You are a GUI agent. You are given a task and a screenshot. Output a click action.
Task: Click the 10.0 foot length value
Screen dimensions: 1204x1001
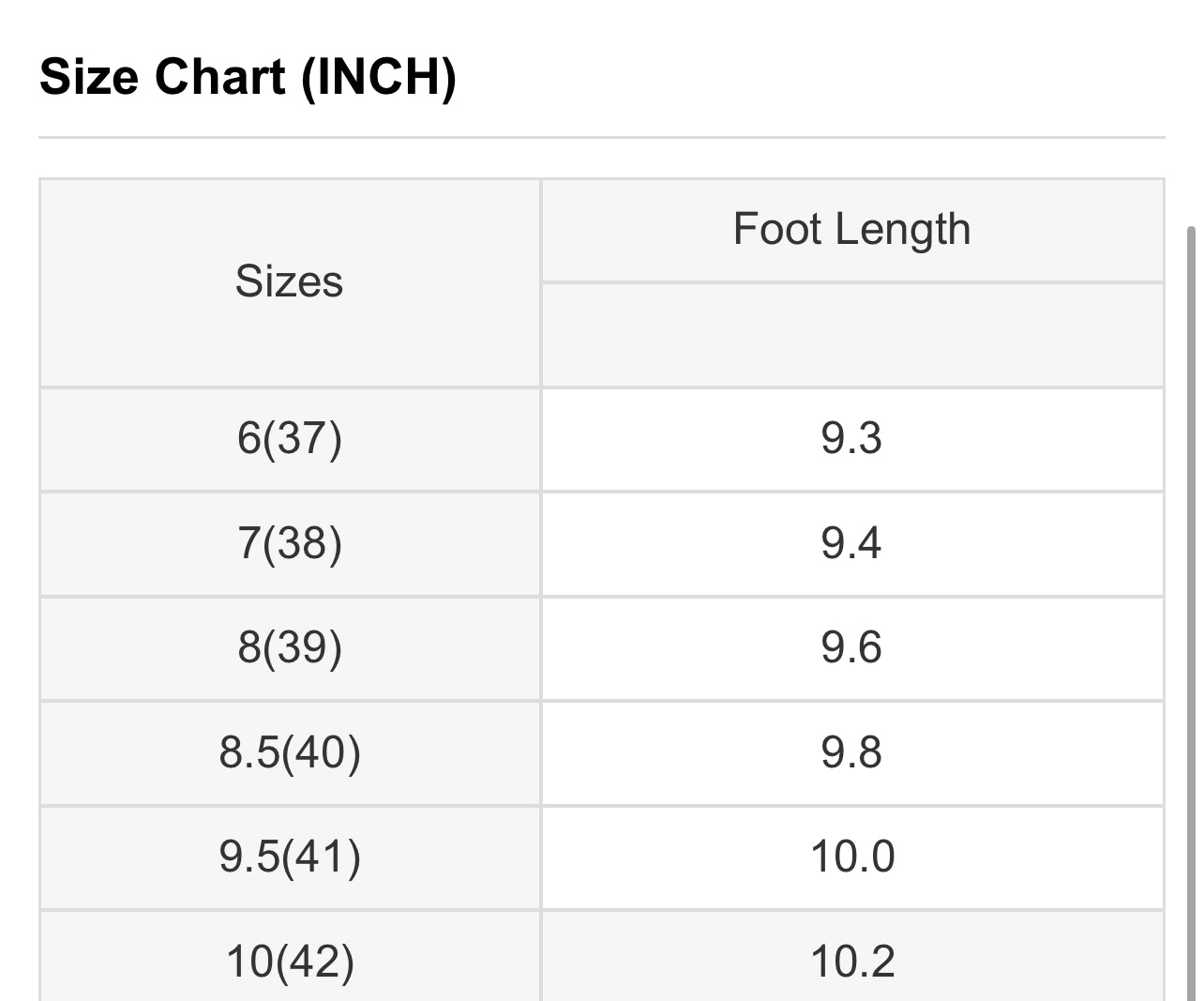coord(851,857)
